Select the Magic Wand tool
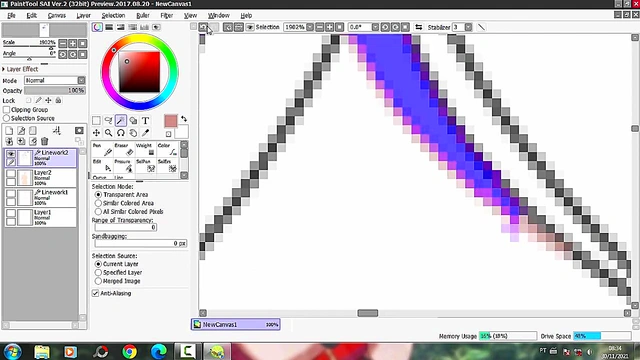This screenshot has width=640, height=360. pyautogui.click(x=120, y=120)
